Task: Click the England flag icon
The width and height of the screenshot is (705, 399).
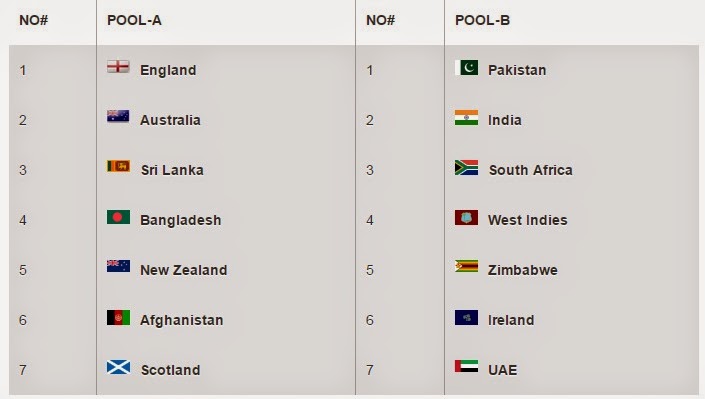Action: [x=118, y=67]
